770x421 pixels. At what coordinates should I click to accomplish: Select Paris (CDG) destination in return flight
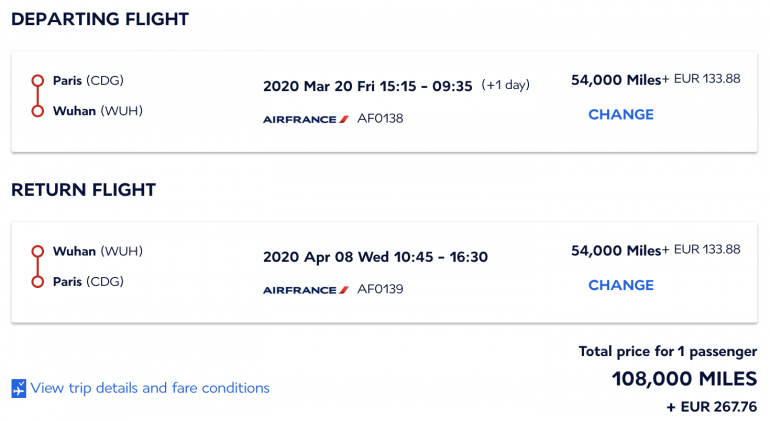88,281
